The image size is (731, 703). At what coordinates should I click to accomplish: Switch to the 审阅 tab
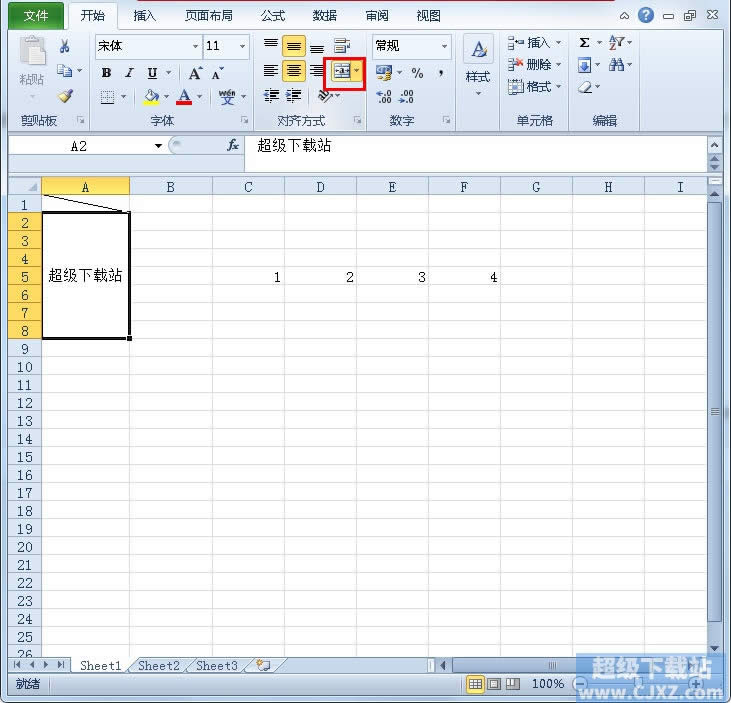pyautogui.click(x=377, y=16)
